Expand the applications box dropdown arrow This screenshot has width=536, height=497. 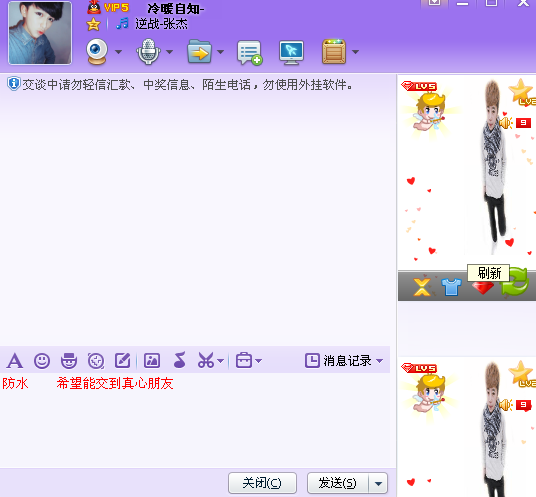point(356,52)
